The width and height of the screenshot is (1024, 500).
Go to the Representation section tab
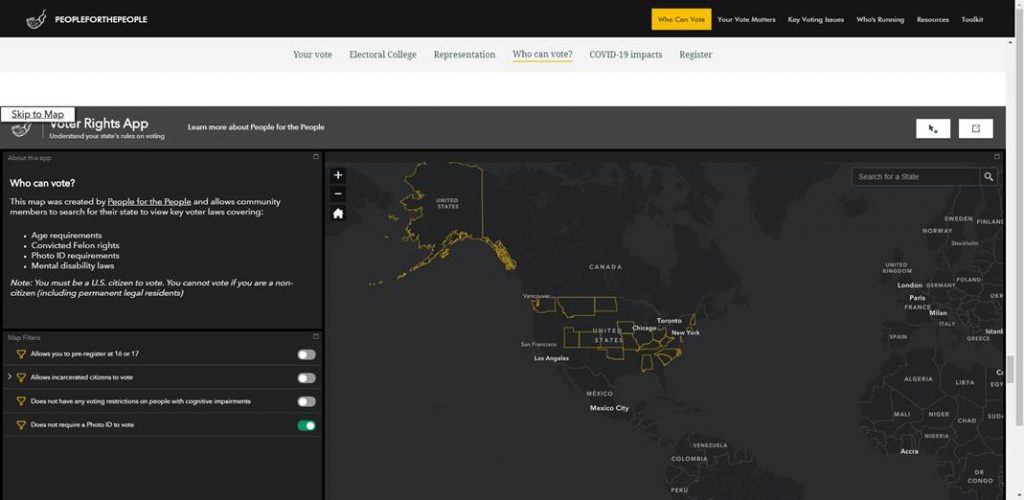pos(464,55)
